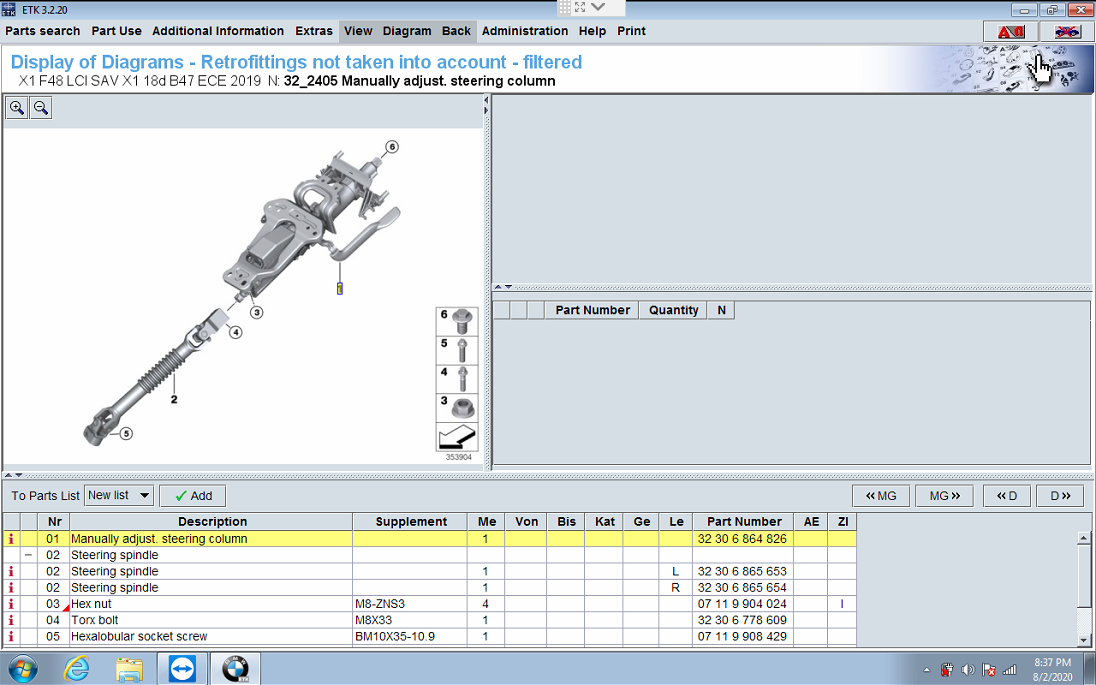The height and width of the screenshot is (685, 1096).
Task: Choose the legend thumbnail of bolt 4
Action: coord(457,380)
